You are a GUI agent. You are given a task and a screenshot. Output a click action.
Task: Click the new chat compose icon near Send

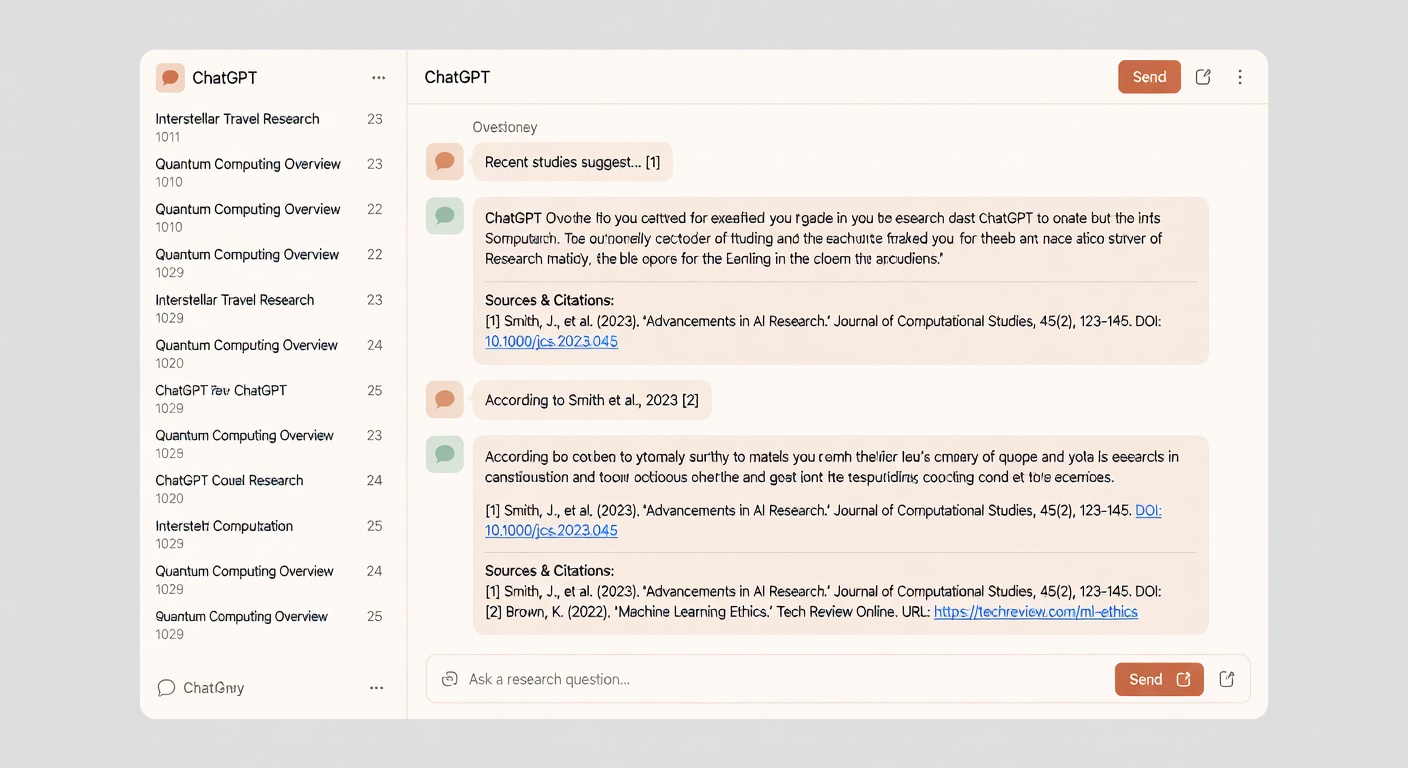tap(1202, 76)
